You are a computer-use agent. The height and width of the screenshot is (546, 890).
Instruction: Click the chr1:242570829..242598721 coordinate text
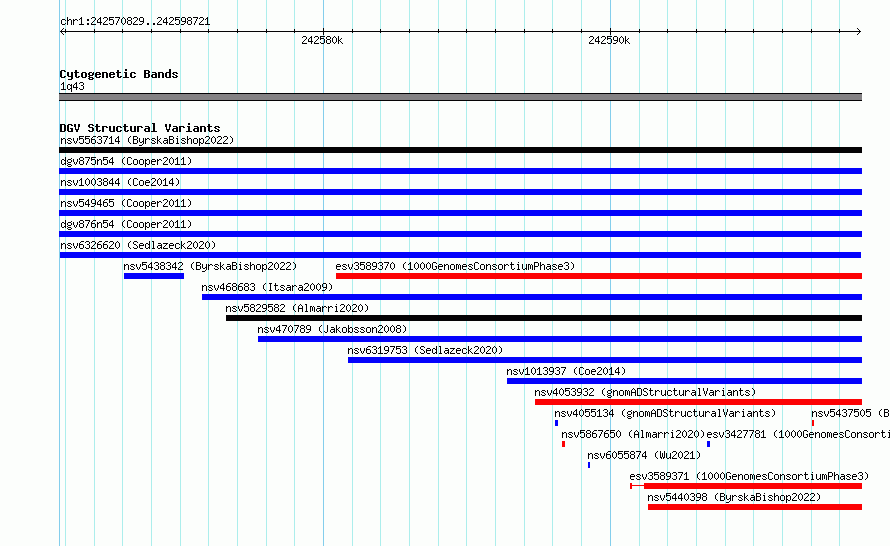(135, 22)
